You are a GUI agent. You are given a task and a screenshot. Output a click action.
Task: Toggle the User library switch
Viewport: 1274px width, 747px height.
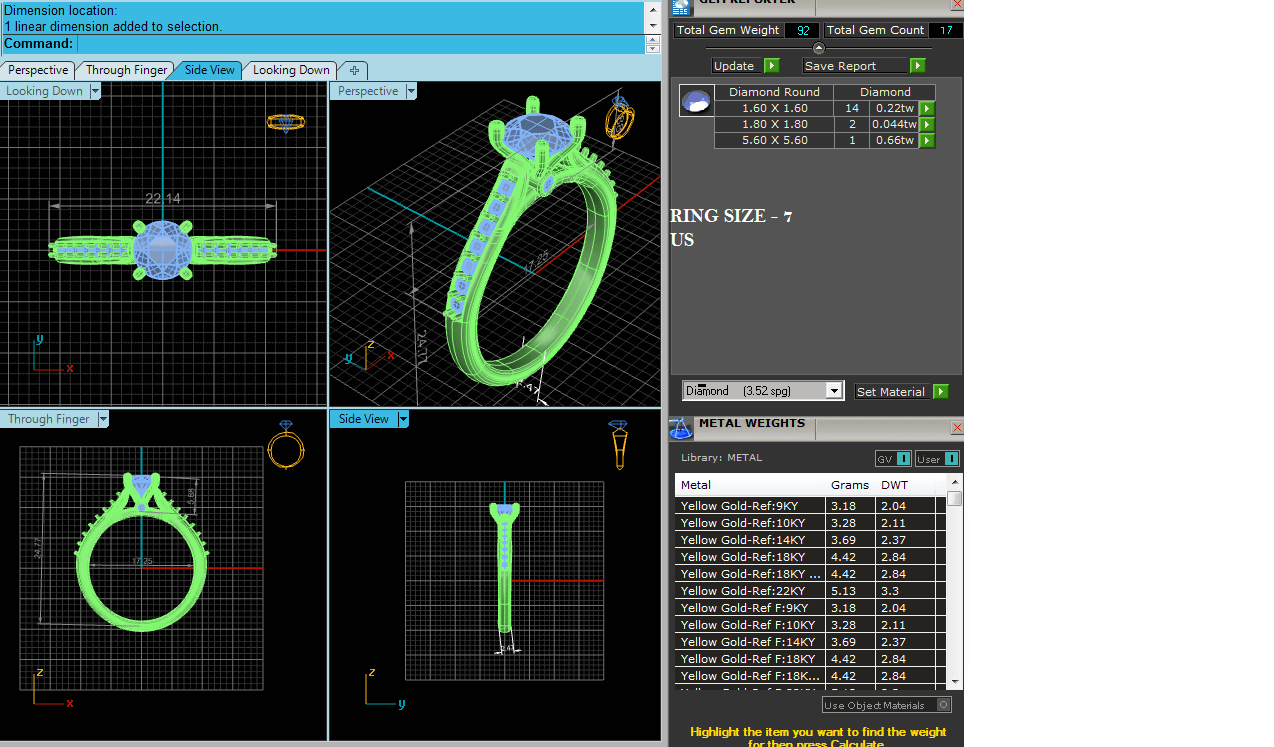[x=951, y=459]
